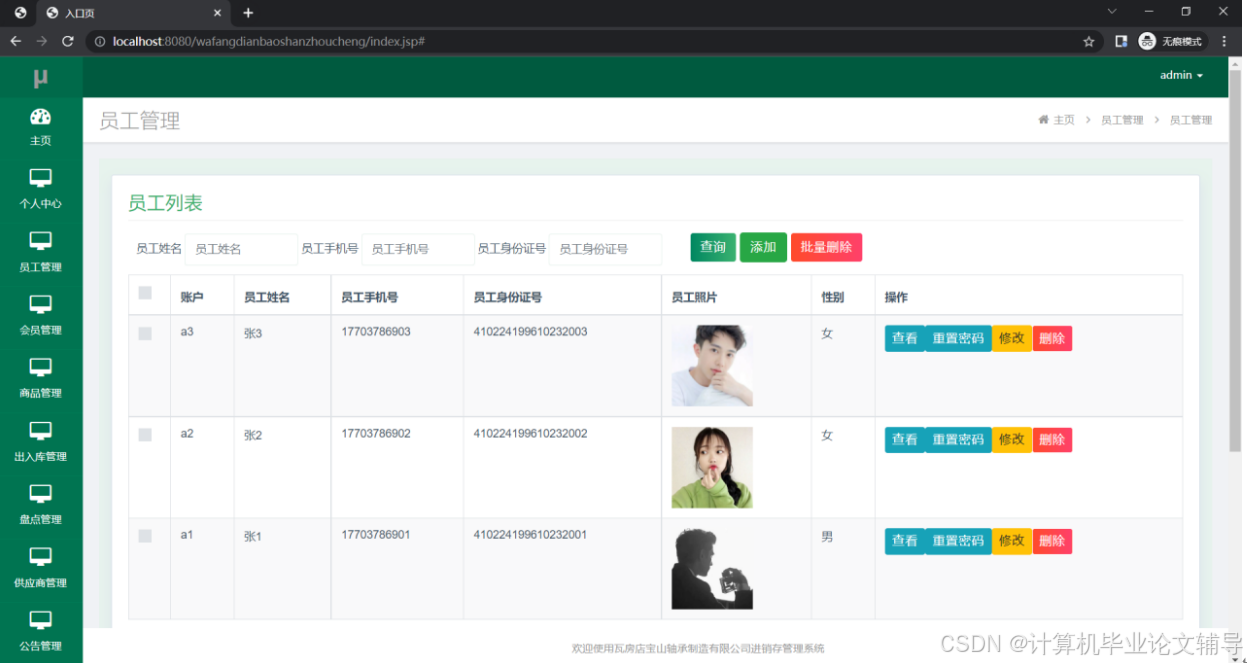Click the browser forward arrow
Screen dimensions: 1247x663
pyautogui.click(x=41, y=41)
